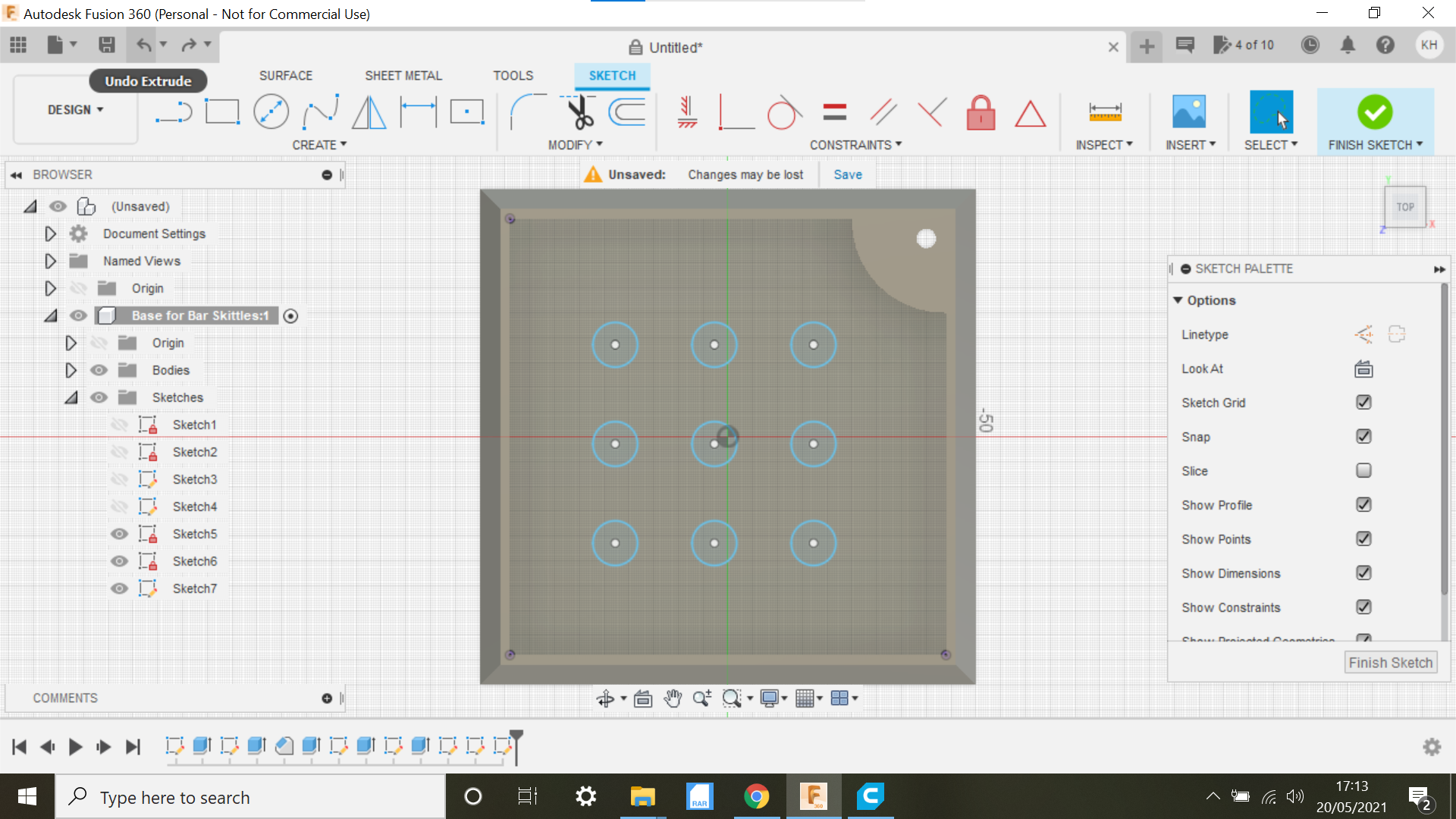Image resolution: width=1456 pixels, height=819 pixels.
Task: Select the Rectangle sketch tool
Action: pos(219,112)
